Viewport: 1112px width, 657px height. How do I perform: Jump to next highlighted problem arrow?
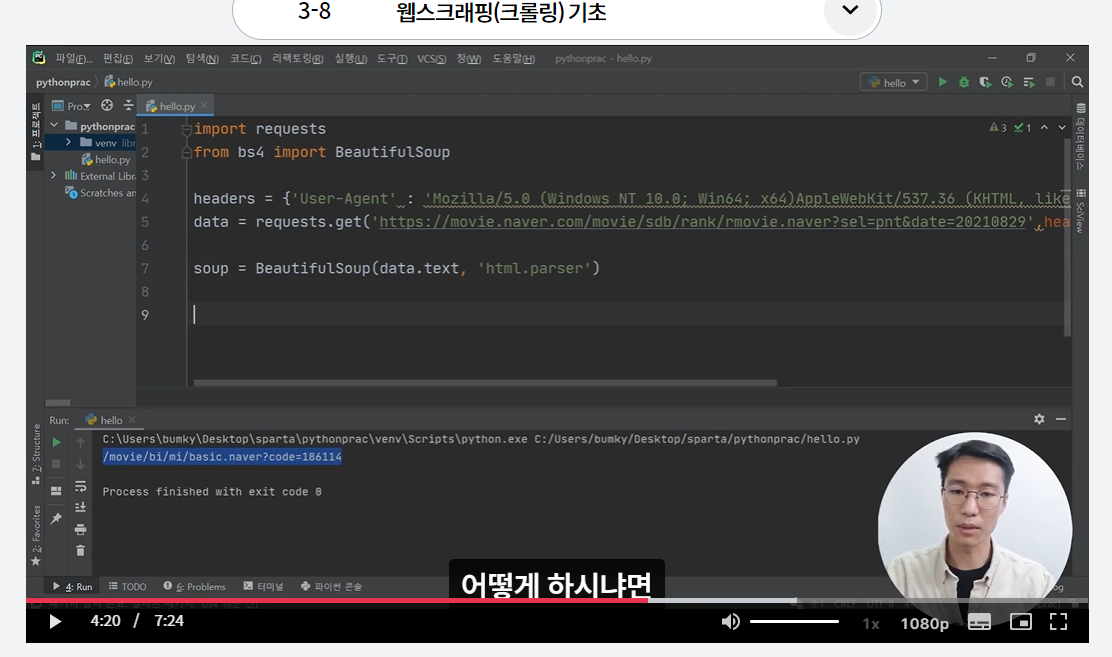pos(1062,128)
